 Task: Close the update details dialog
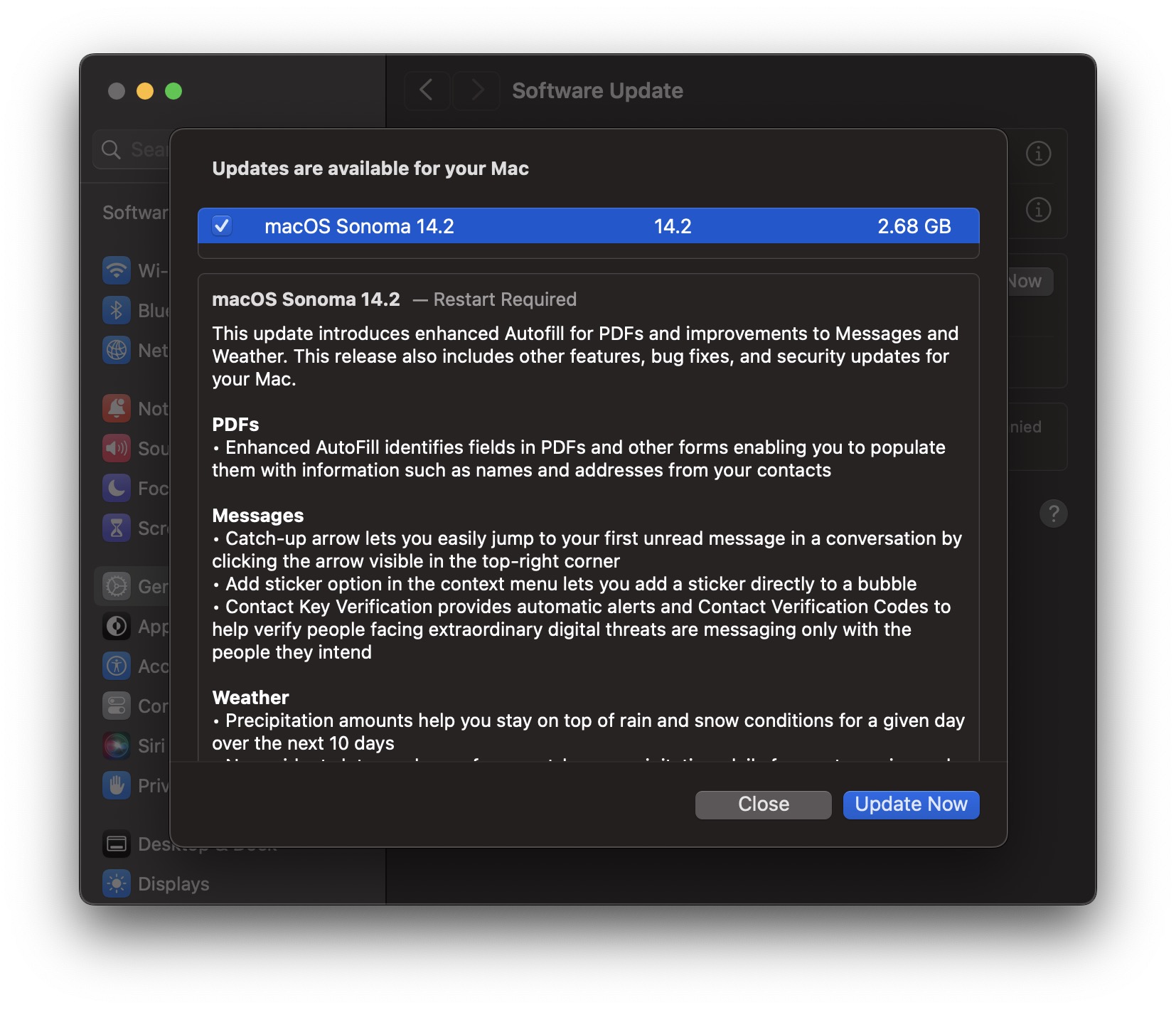pos(762,804)
